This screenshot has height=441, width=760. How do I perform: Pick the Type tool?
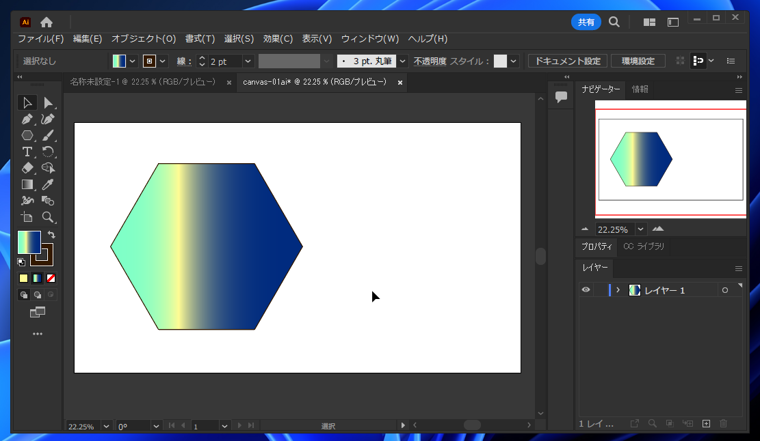tap(27, 152)
